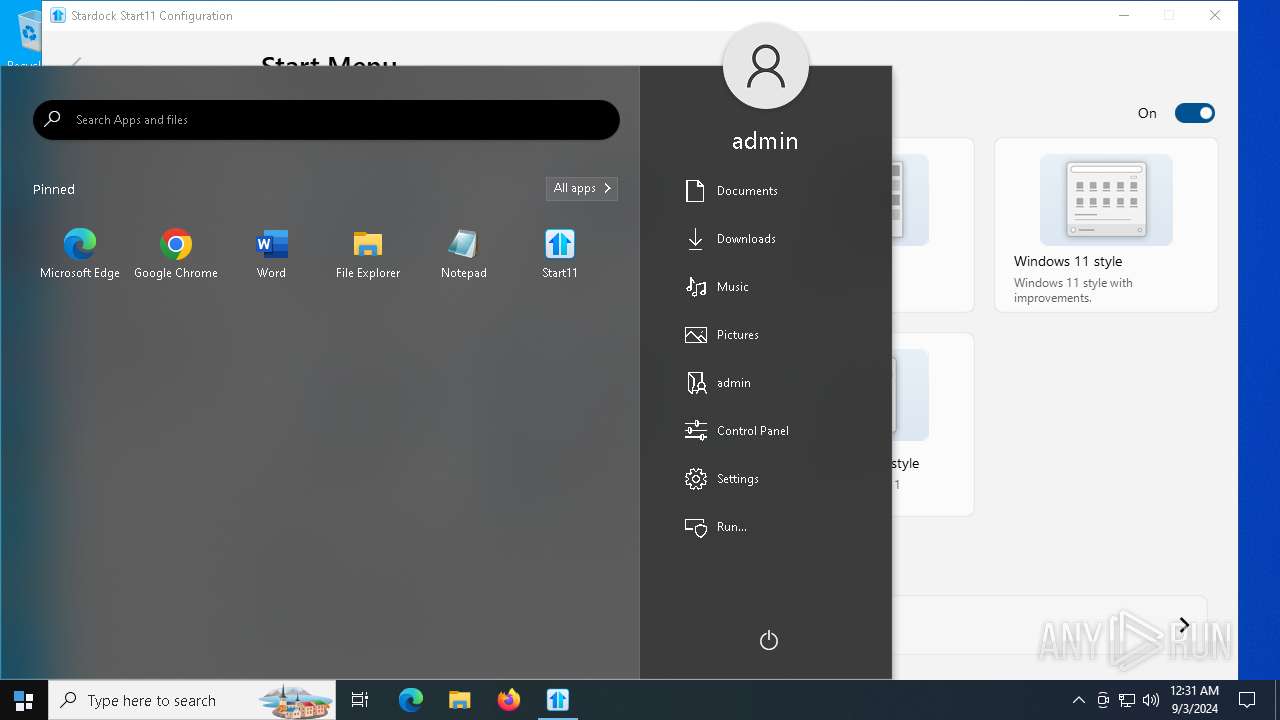Click the power button icon
The width and height of the screenshot is (1280, 720).
pos(768,640)
